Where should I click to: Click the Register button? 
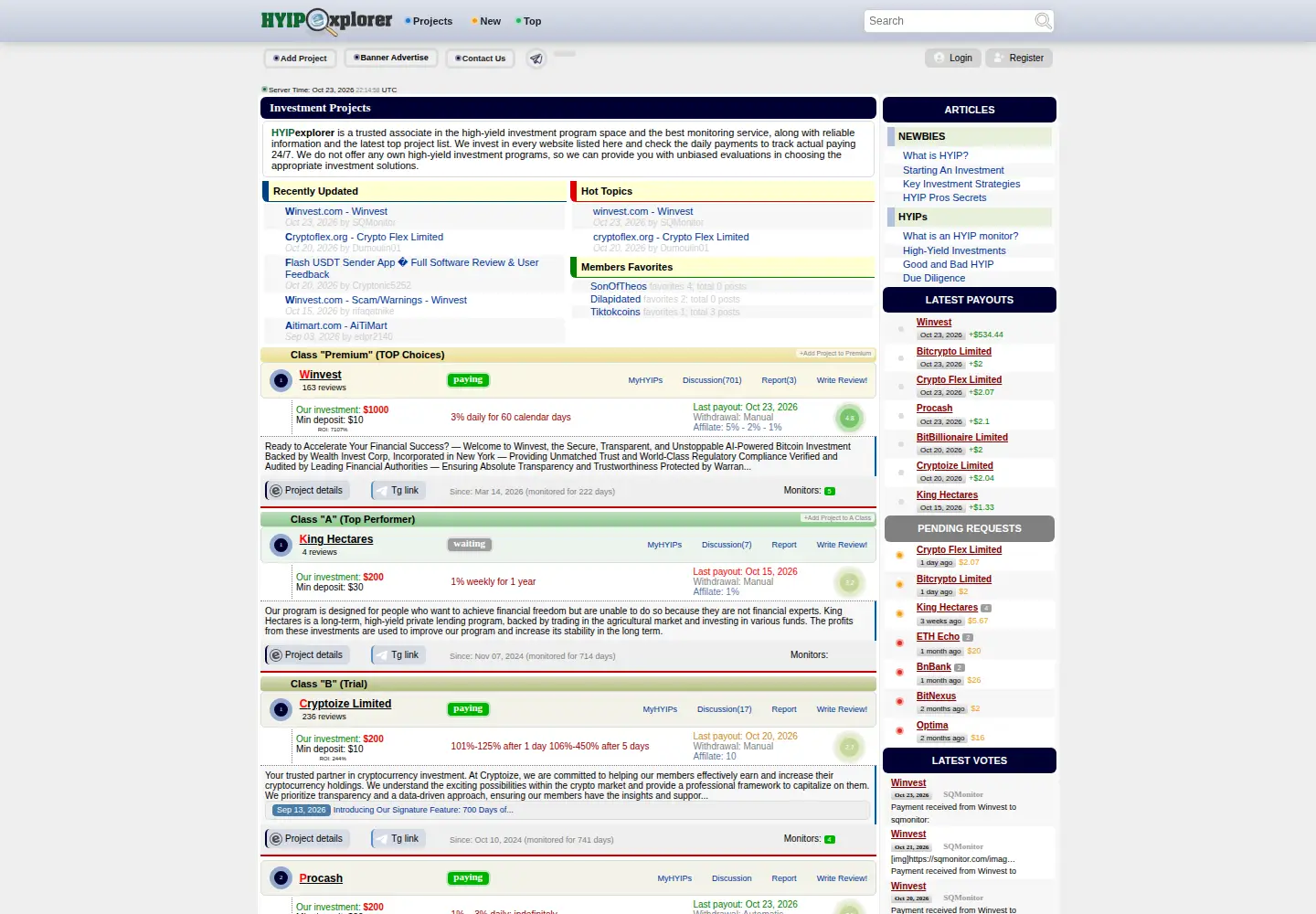(1019, 58)
